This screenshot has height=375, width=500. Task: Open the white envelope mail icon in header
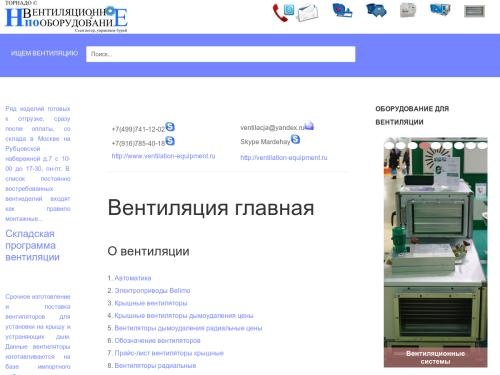pos(307,13)
